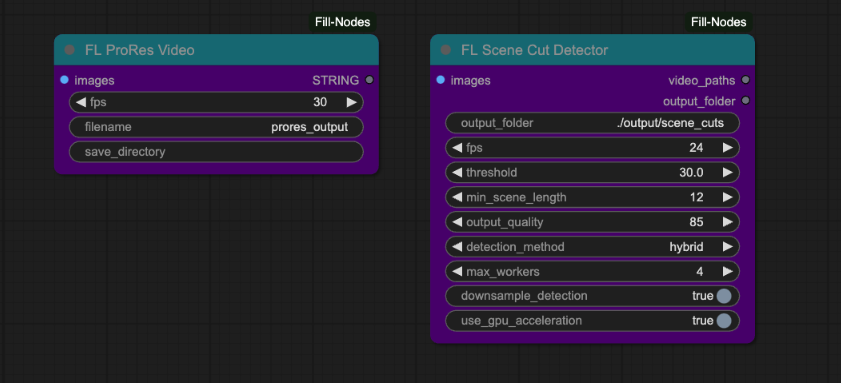The image size is (841, 383).
Task: Click the filename field prores_output
Action: [x=216, y=127]
